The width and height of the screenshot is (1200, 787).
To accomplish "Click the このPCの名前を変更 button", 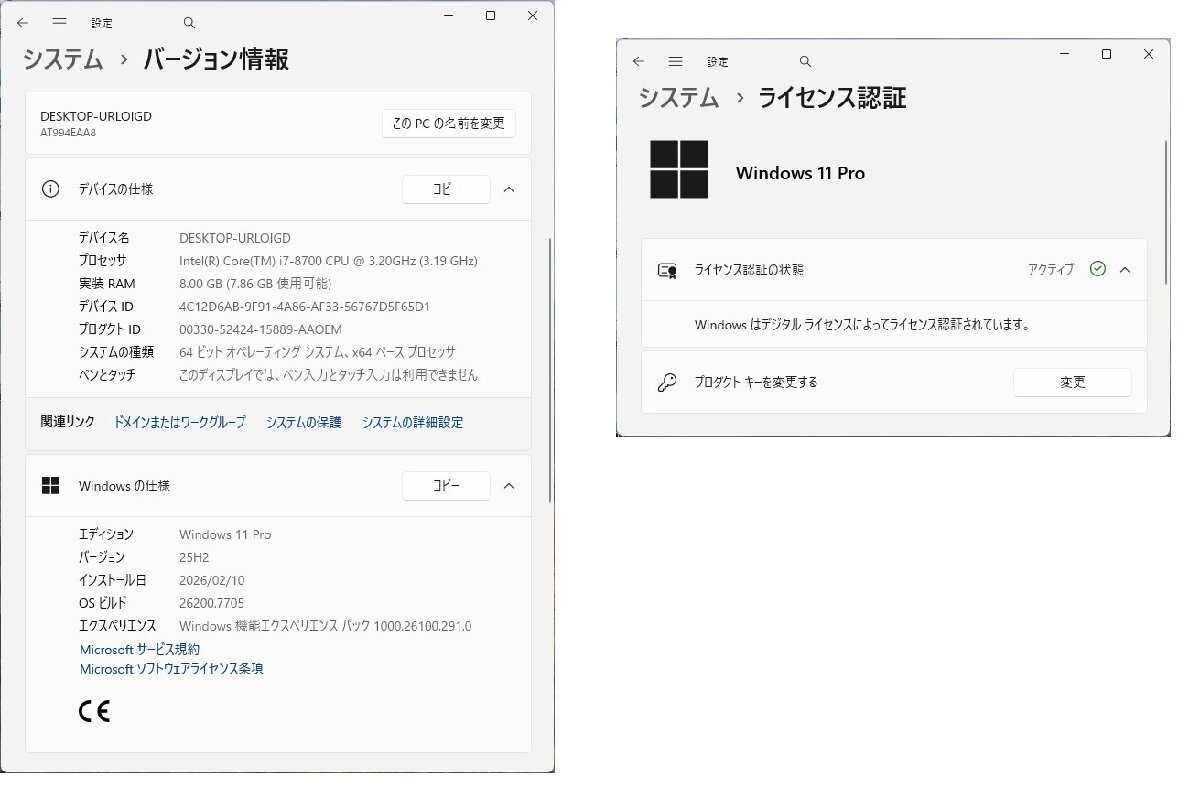I will tap(448, 123).
